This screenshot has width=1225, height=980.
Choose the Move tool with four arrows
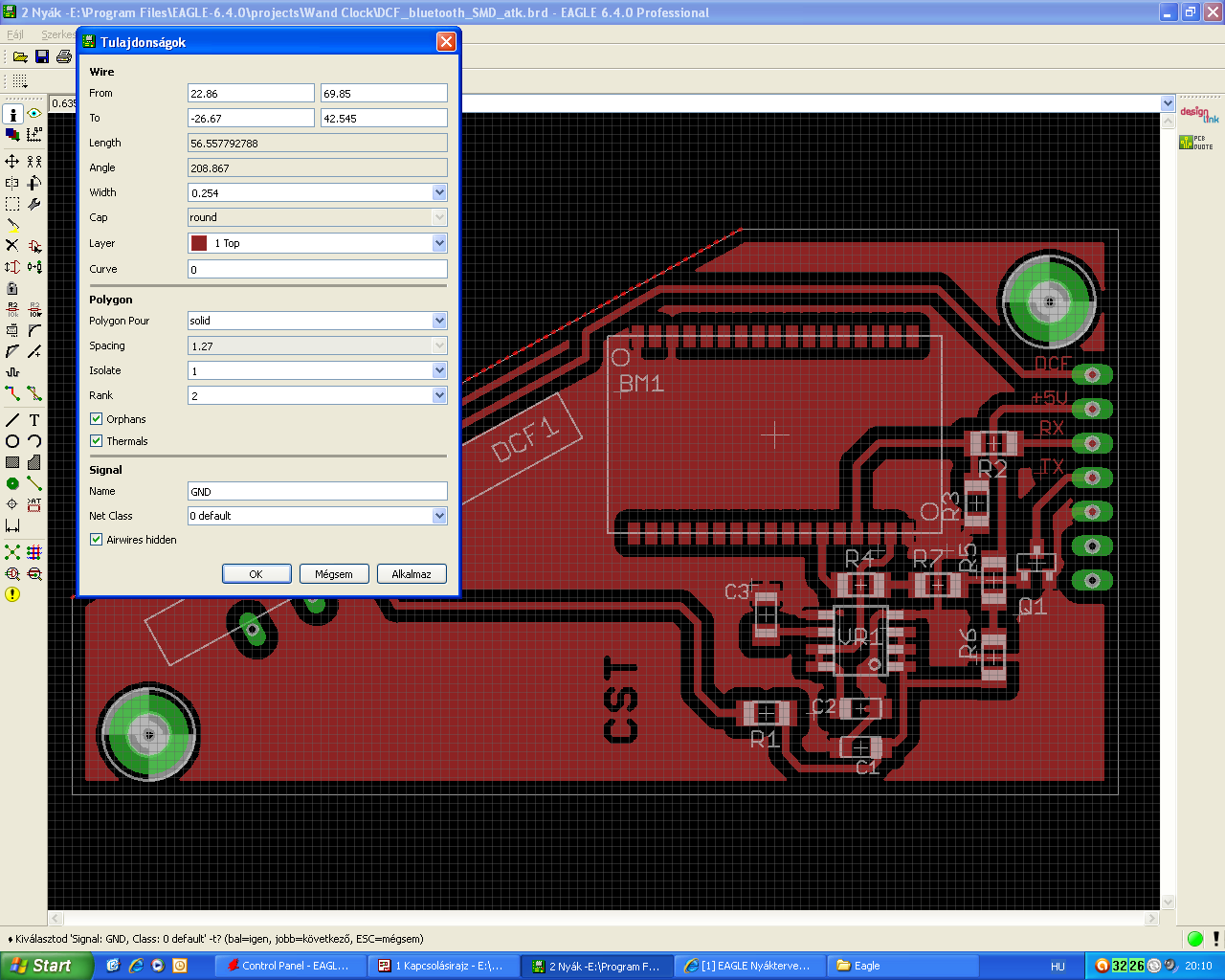12,162
